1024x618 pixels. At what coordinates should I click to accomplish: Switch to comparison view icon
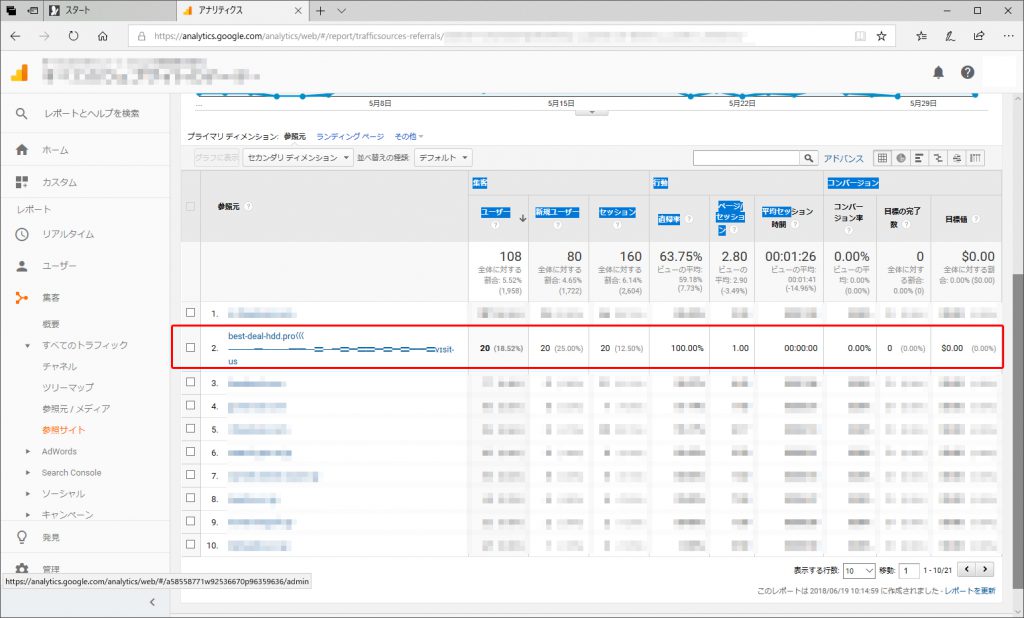(x=938, y=157)
